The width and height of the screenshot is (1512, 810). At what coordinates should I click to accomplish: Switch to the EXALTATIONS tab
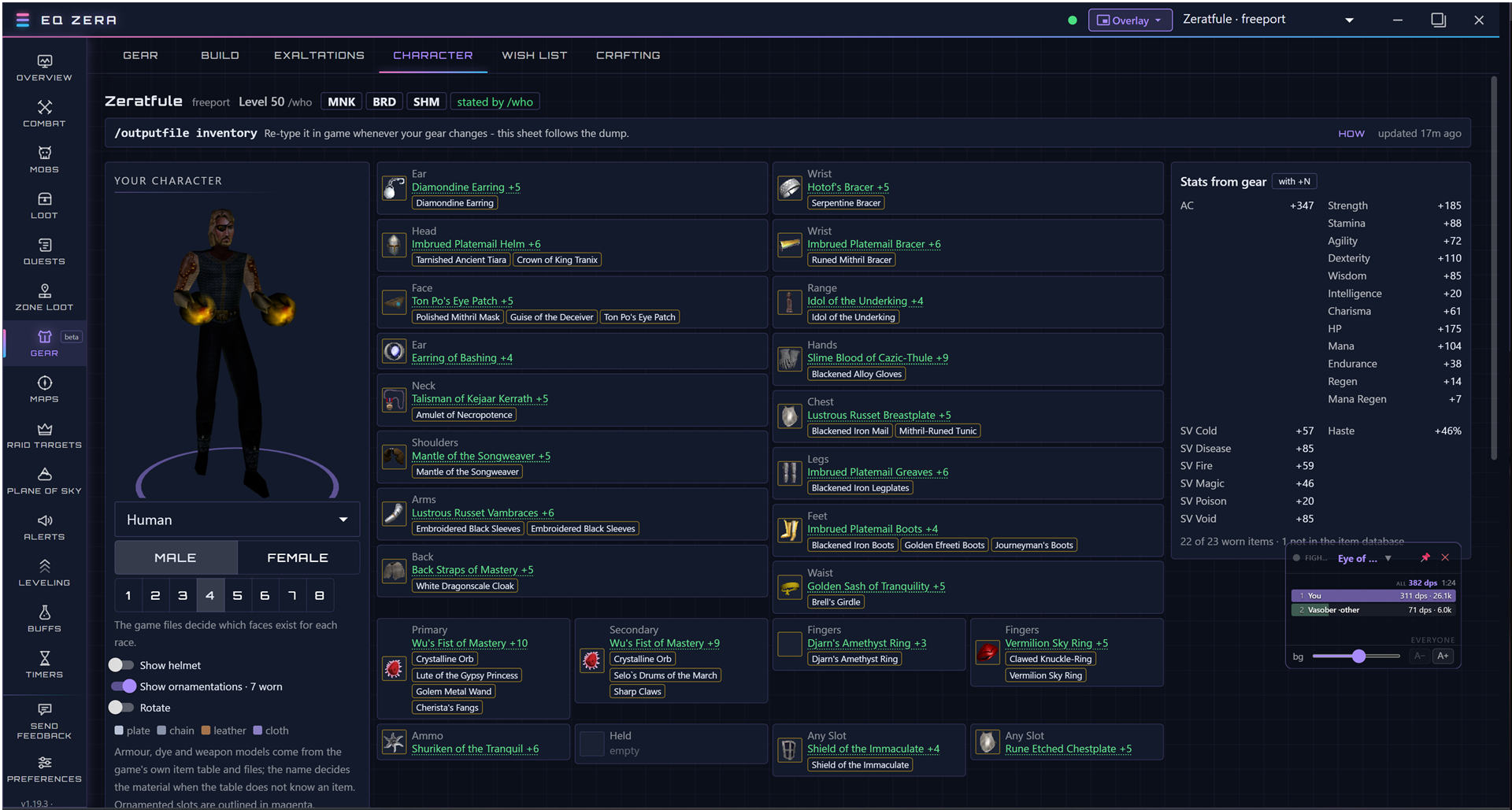click(319, 55)
